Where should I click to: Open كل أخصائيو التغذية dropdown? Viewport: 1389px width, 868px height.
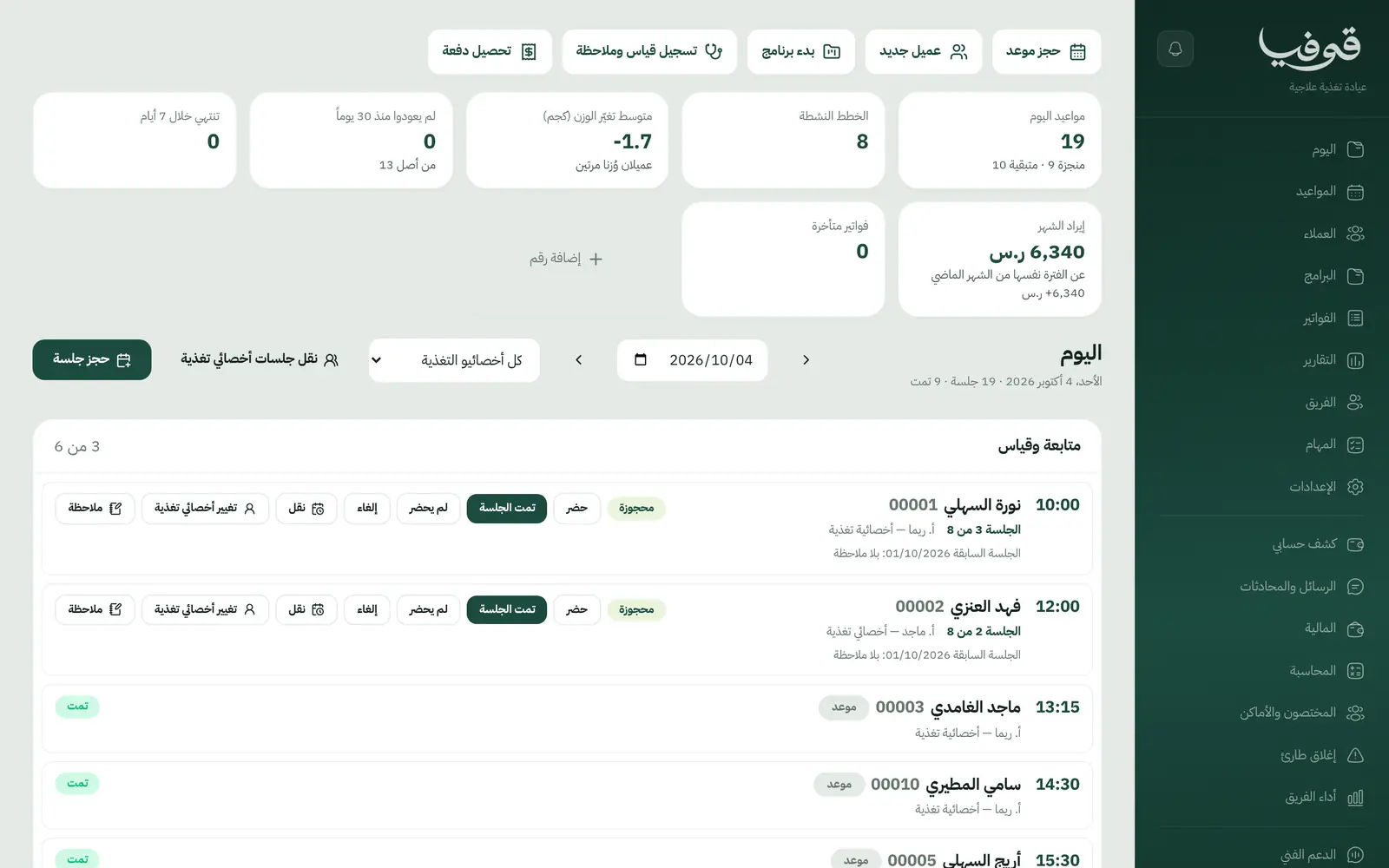(454, 360)
